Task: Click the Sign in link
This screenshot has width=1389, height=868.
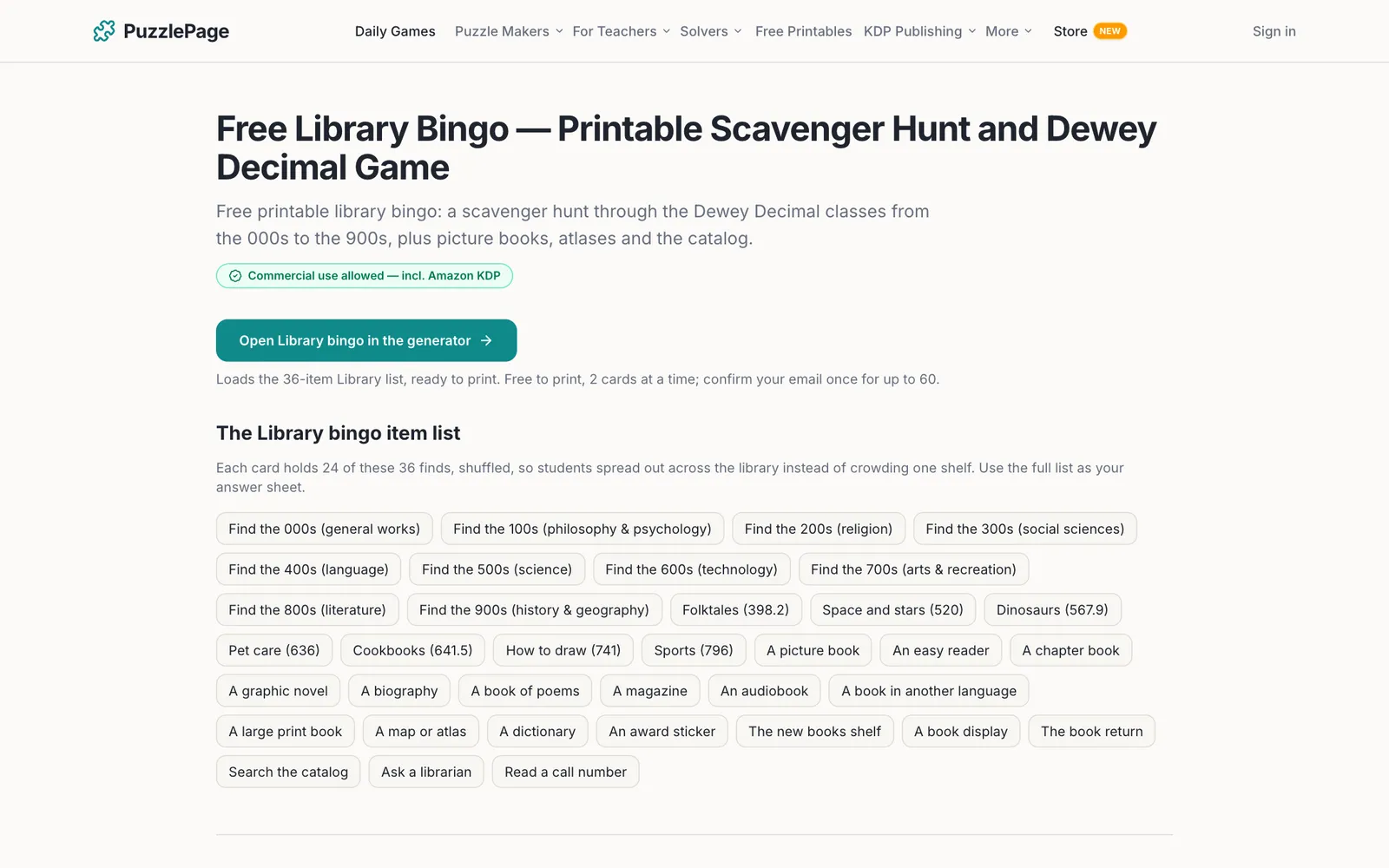Action: pyautogui.click(x=1274, y=31)
